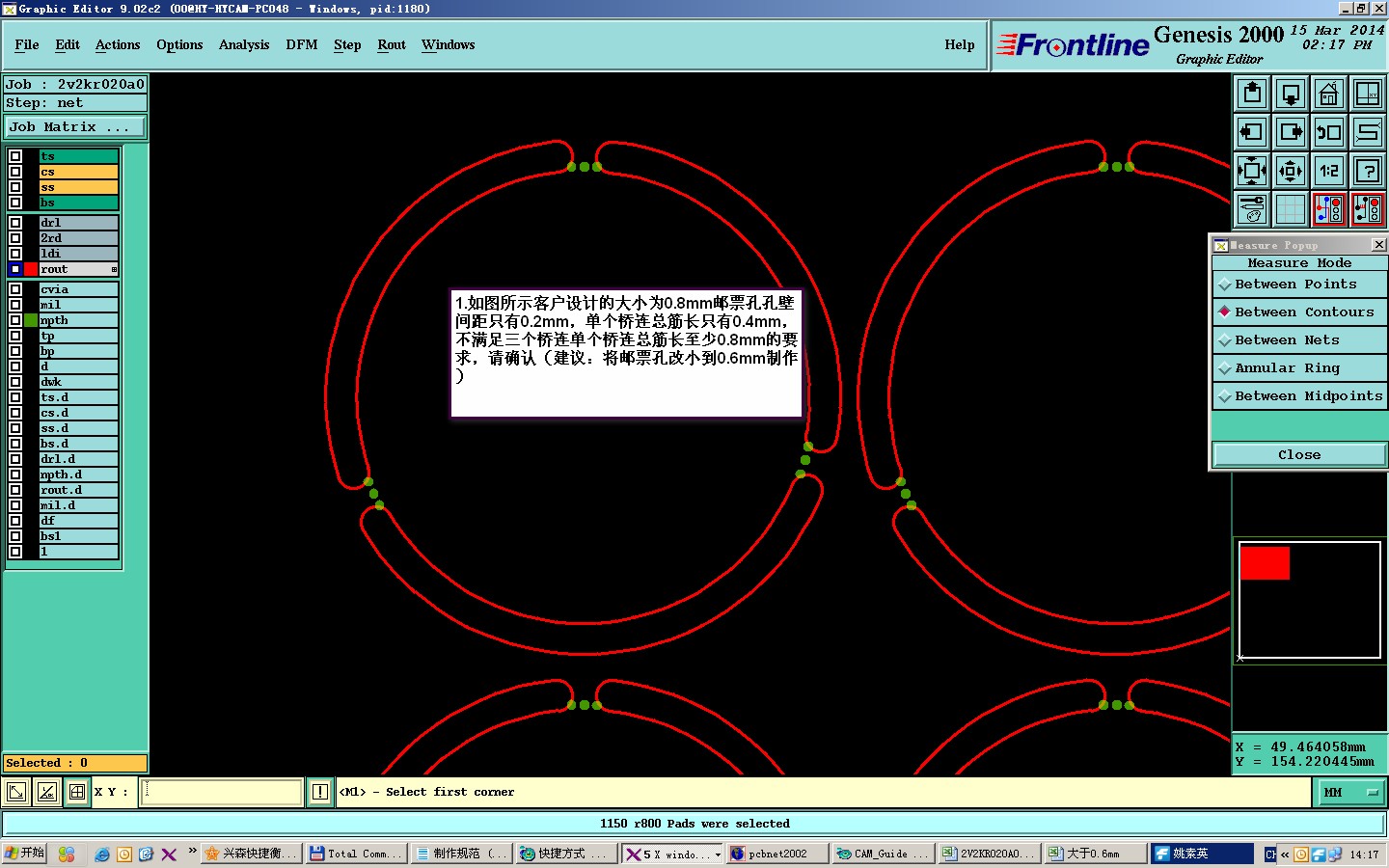The height and width of the screenshot is (868, 1389).
Task: Select Between Points measure mode
Action: point(1299,285)
